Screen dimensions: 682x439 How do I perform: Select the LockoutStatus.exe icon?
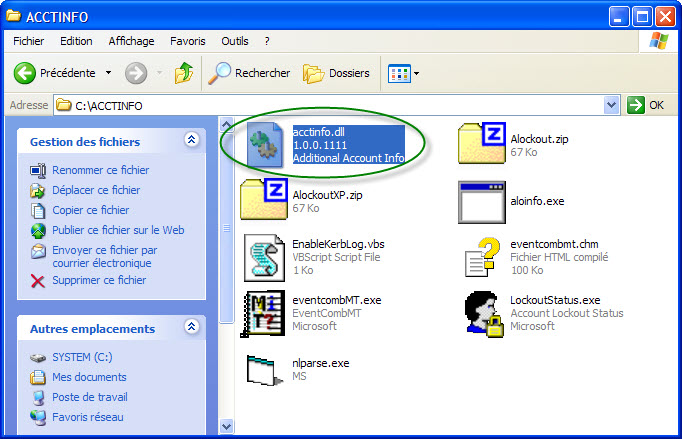483,314
